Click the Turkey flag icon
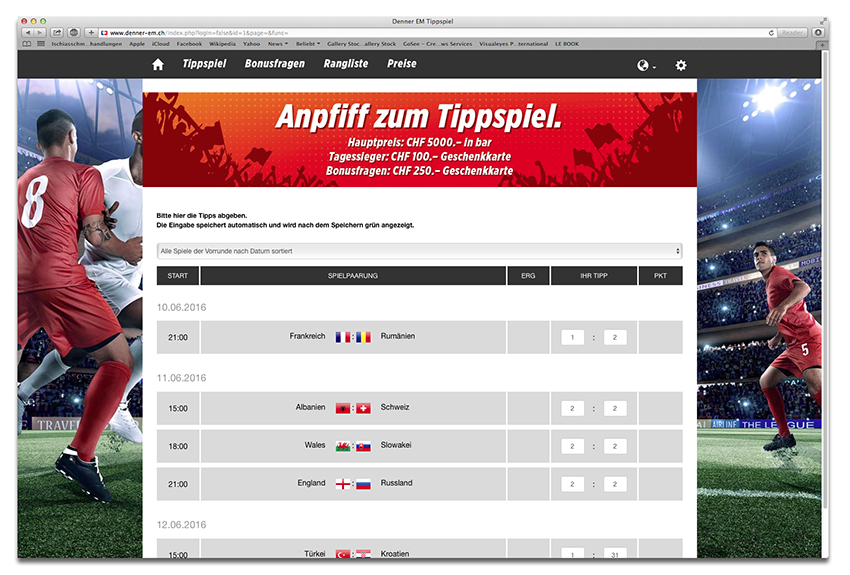The image size is (850, 575). [x=343, y=554]
